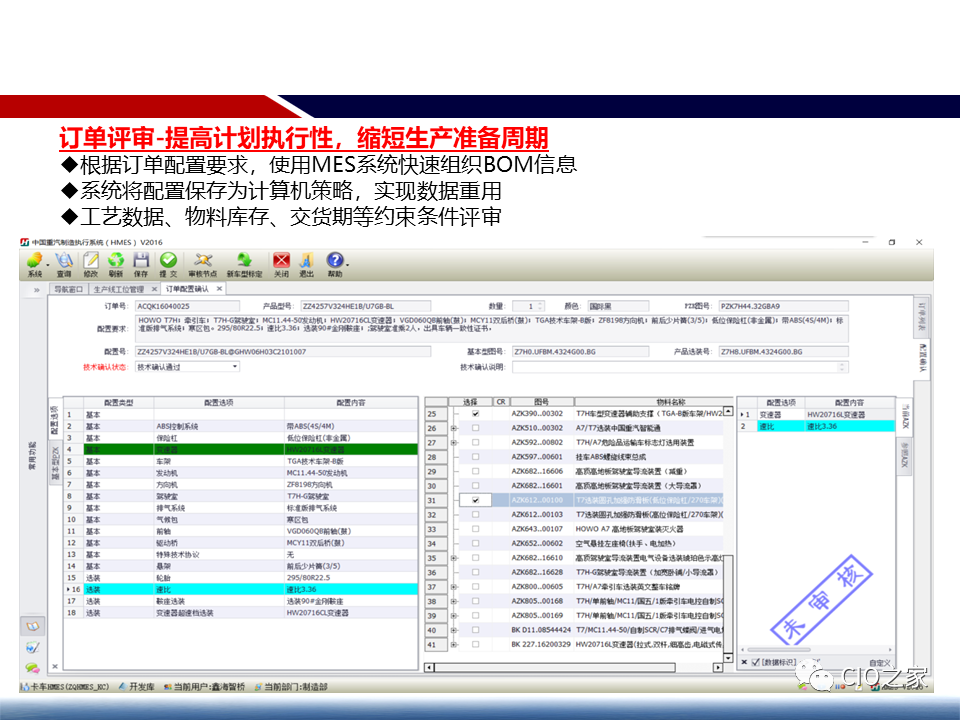Expand the tree node in row 26
This screenshot has width=960, height=720.
point(454,428)
